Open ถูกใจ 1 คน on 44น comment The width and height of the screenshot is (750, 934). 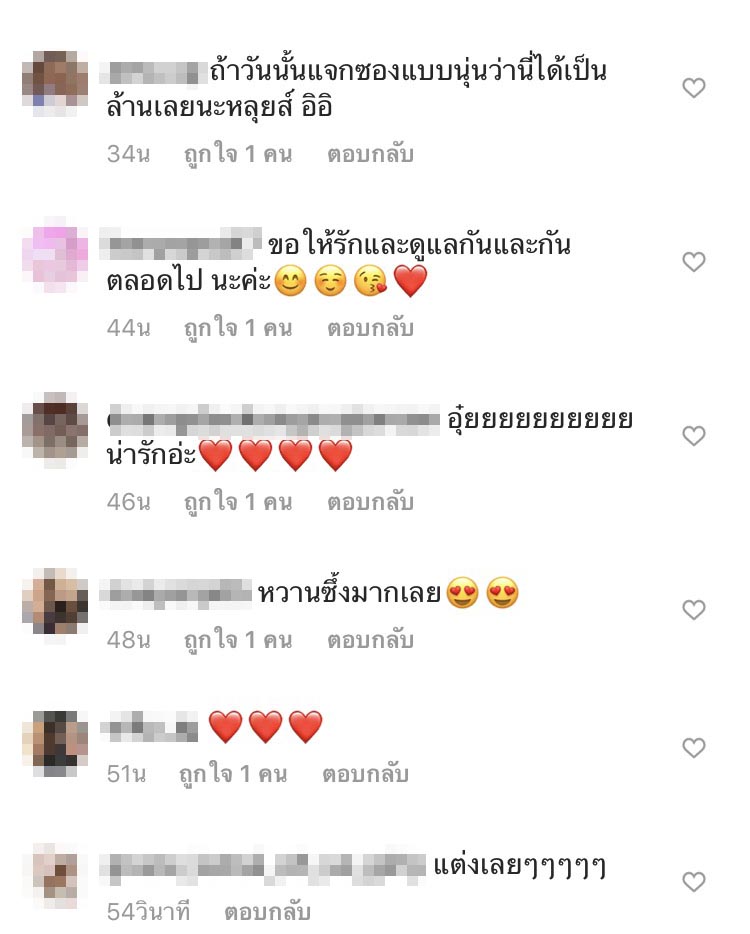[238, 328]
